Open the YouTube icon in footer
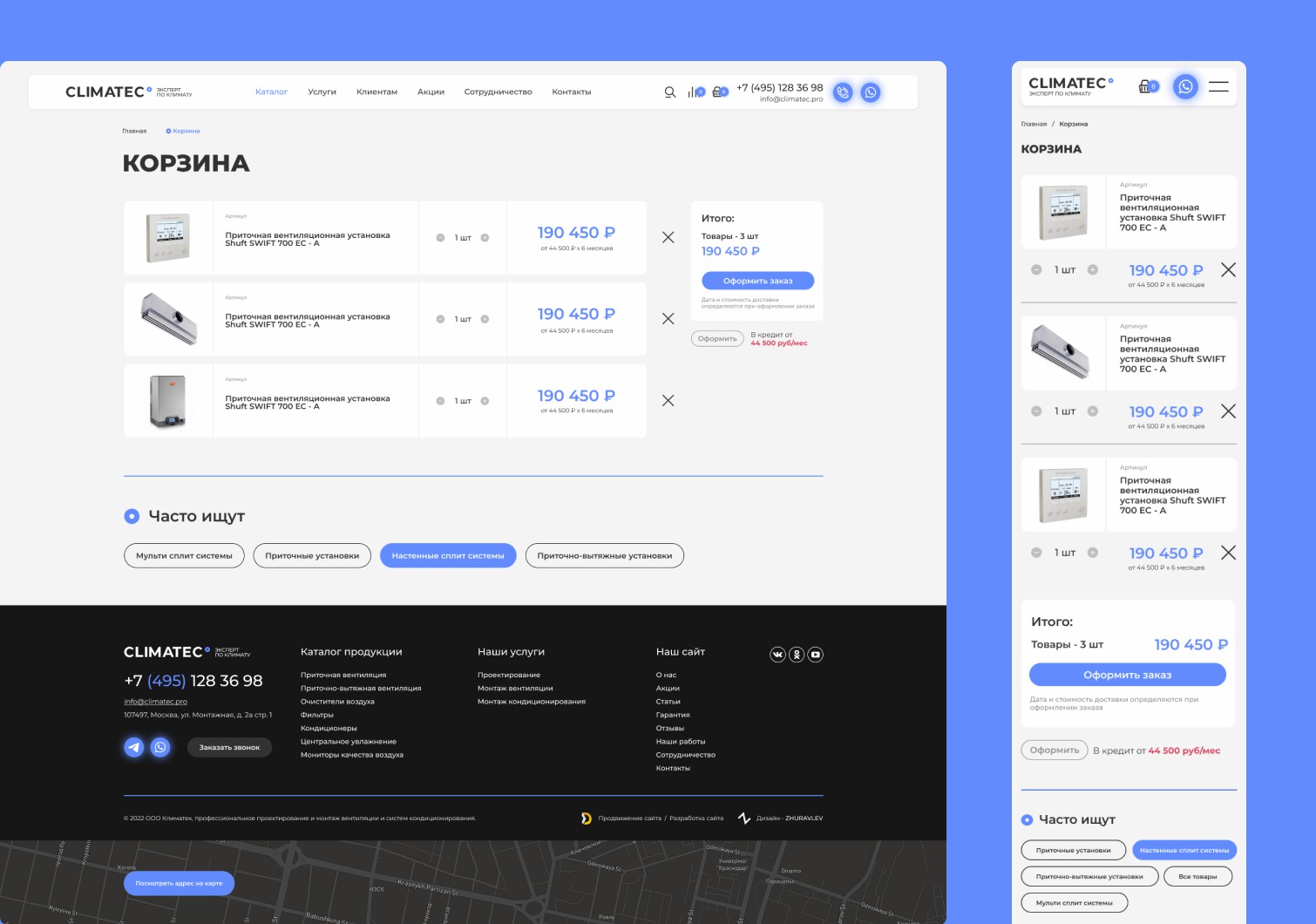 tap(816, 655)
